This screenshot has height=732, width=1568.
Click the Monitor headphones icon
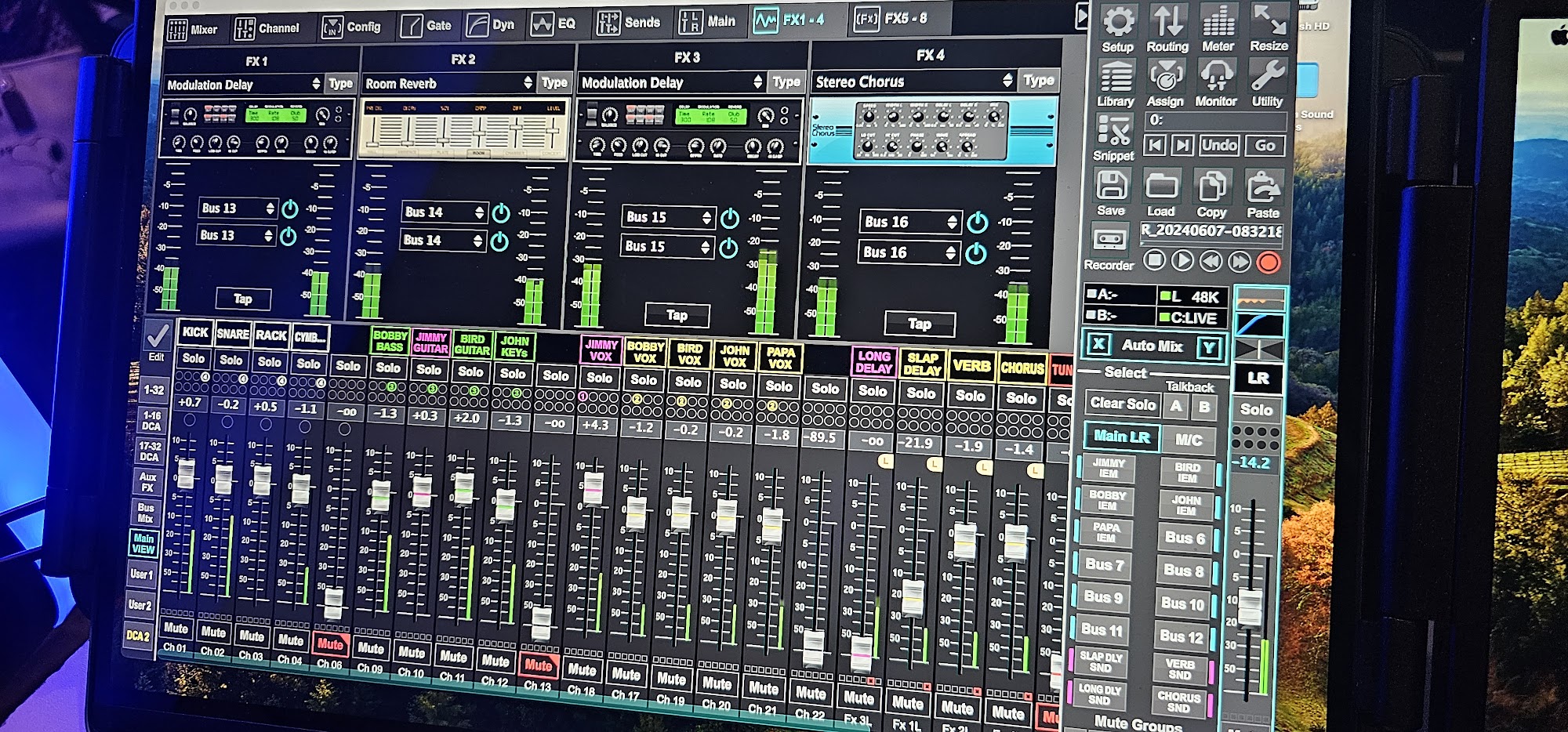[x=1216, y=78]
